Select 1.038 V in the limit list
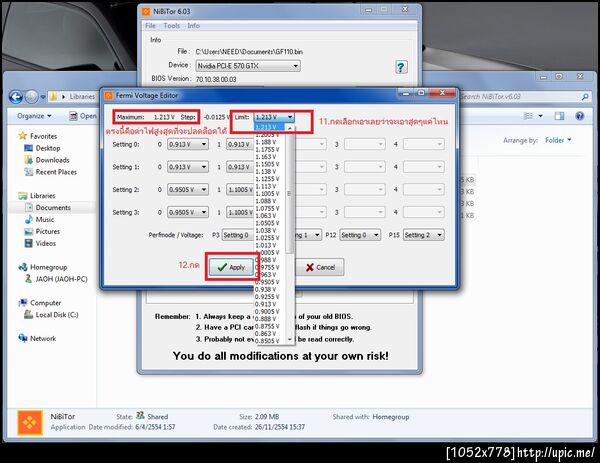Viewport: 600px width, 463px height. click(x=270, y=230)
